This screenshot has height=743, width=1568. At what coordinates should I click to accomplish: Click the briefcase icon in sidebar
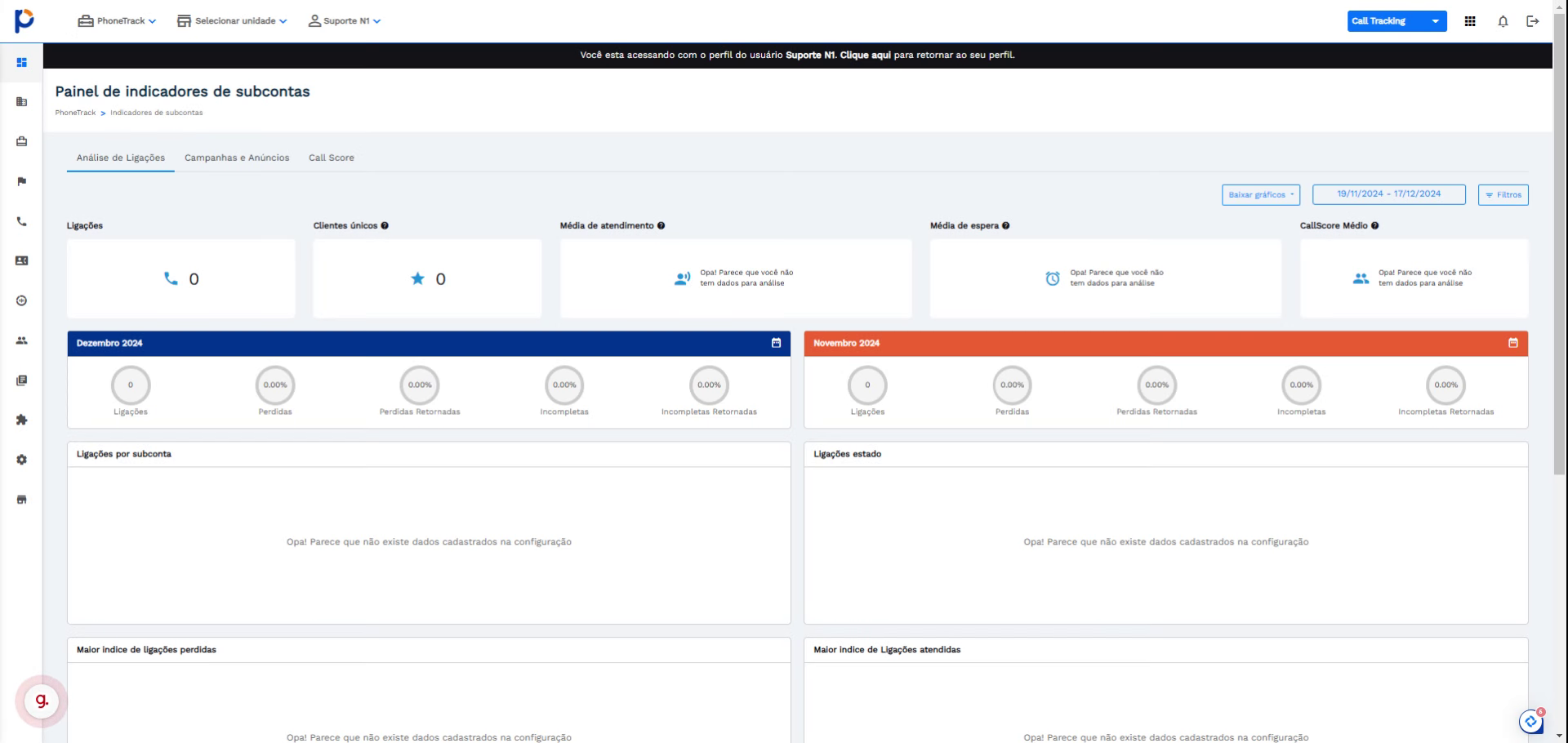point(22,141)
